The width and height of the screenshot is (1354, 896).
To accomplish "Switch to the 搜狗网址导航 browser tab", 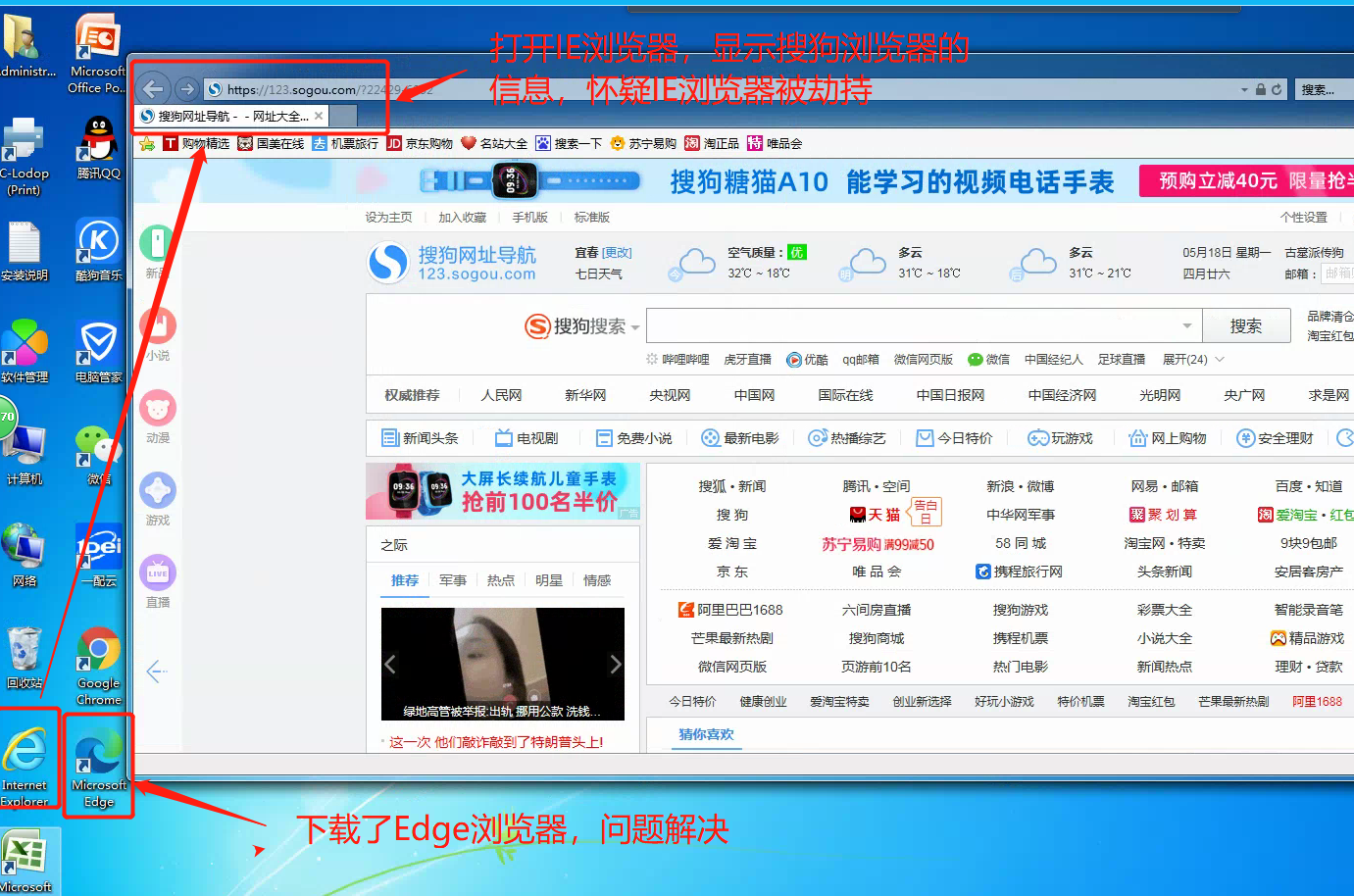I will coord(232,116).
